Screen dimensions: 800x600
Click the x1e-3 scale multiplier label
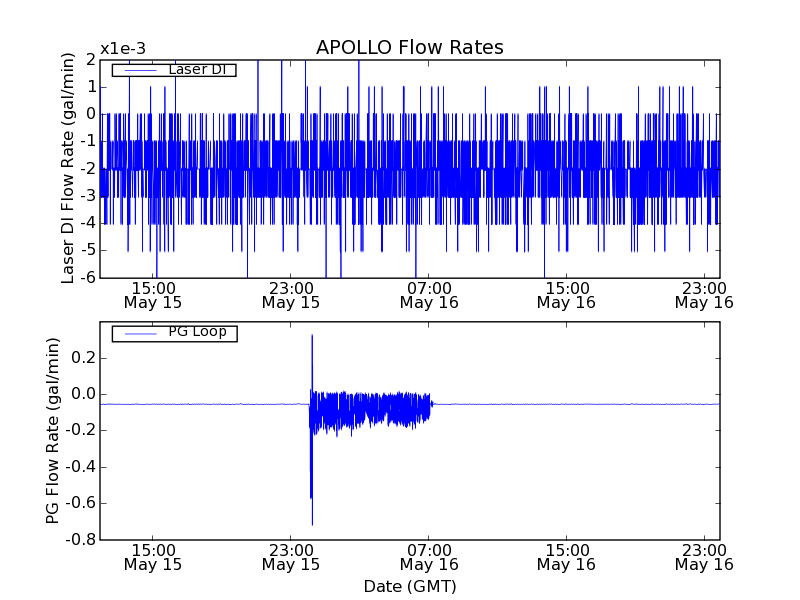tap(123, 49)
